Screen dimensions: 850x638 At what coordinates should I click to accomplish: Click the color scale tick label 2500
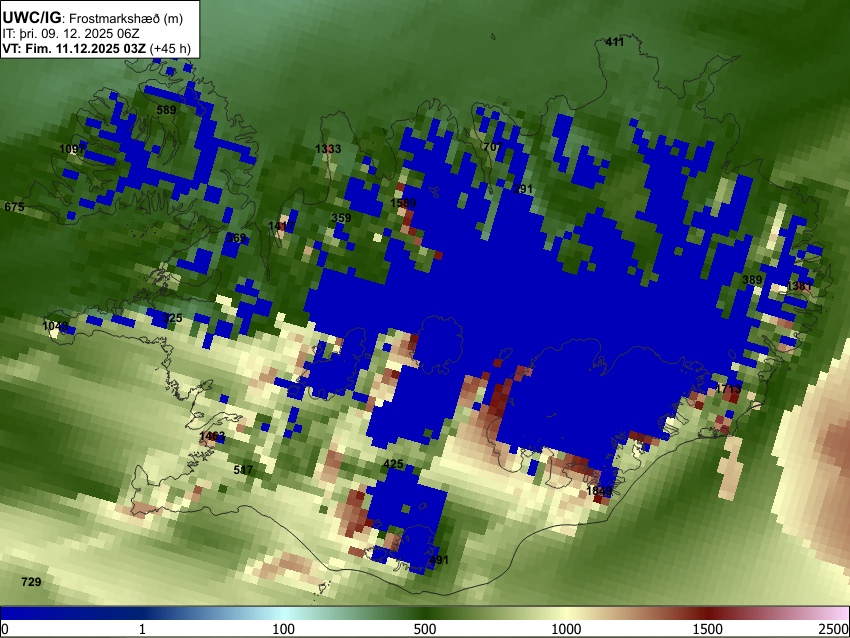(834, 629)
